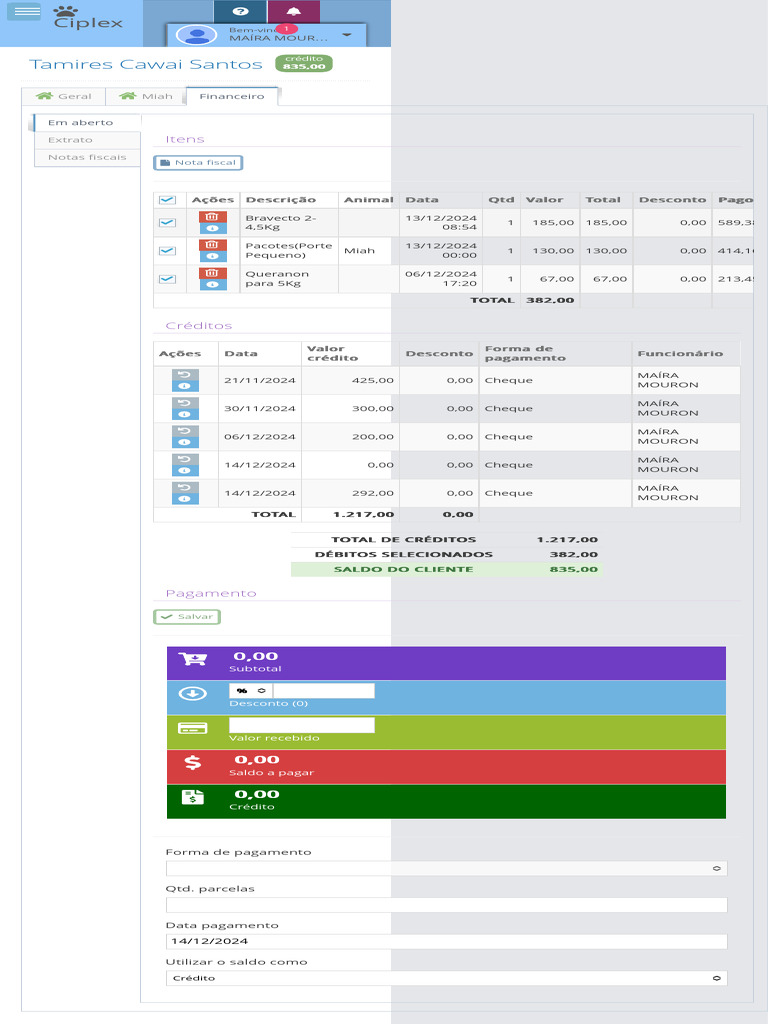Click the Nota fiscal button
Viewport: 768px width, 1024px height.
pos(199,163)
